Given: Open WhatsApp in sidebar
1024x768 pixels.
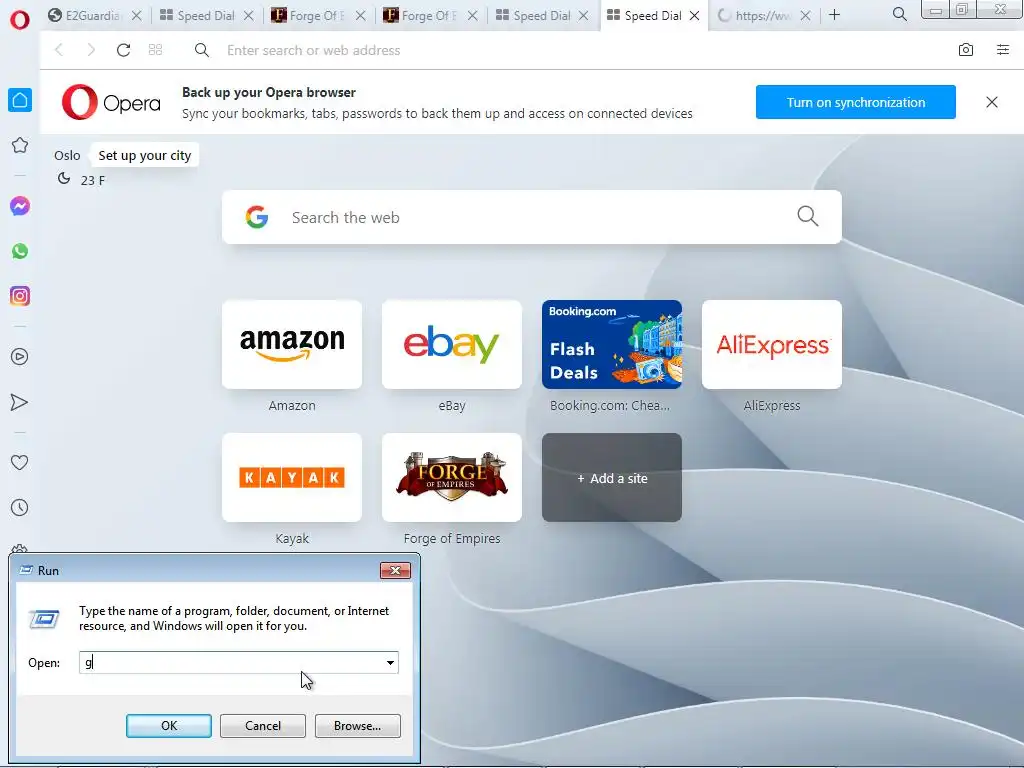Looking at the screenshot, I should click(20, 251).
